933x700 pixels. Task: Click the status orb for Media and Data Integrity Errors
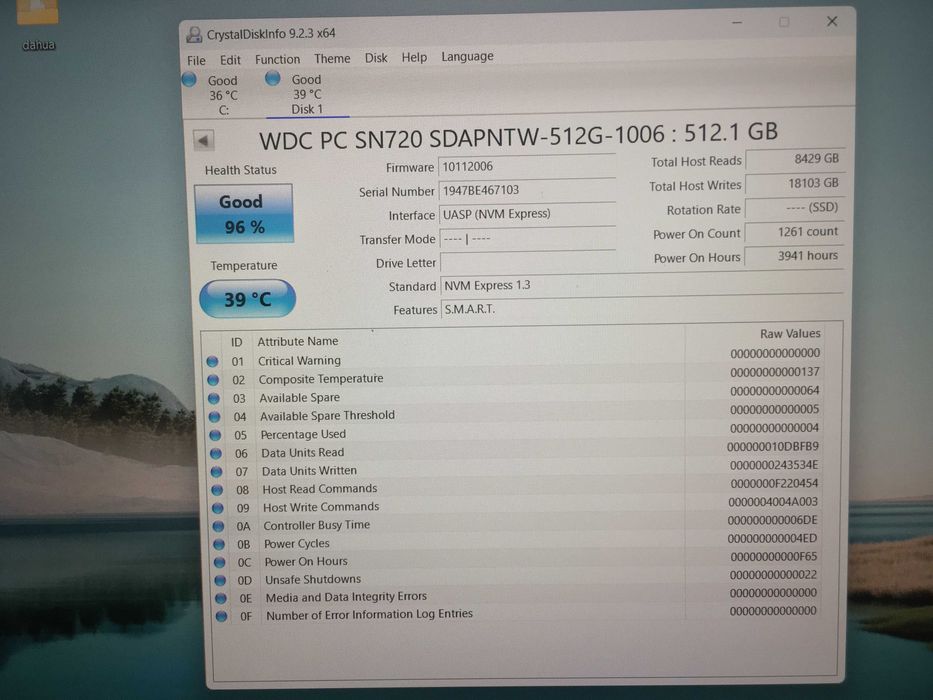(x=220, y=598)
